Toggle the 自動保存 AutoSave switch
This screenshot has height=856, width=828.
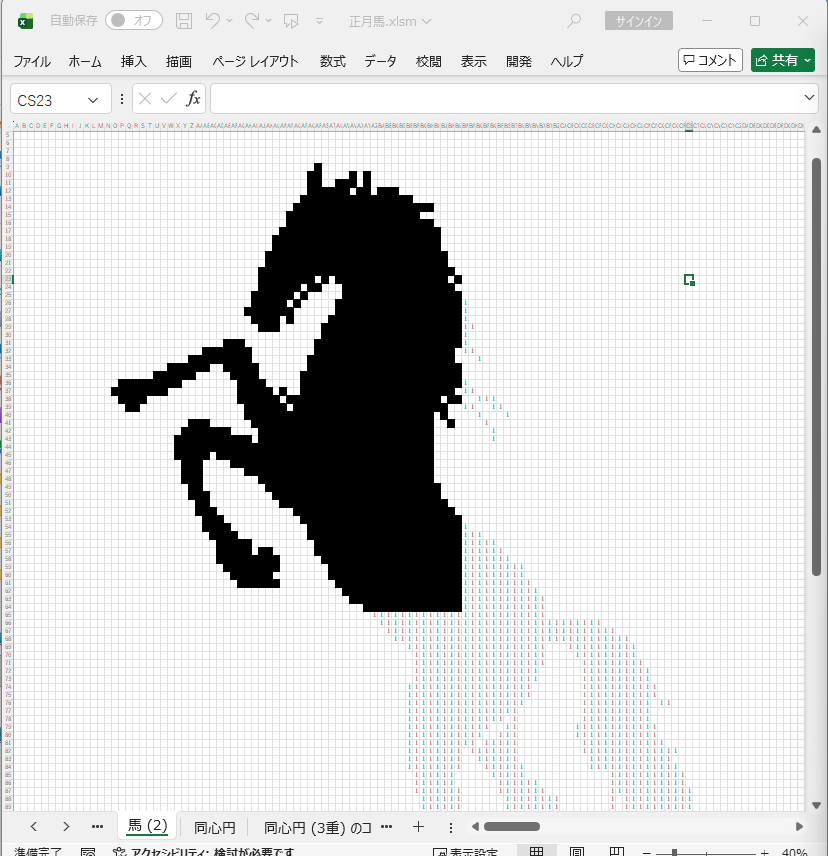click(x=134, y=21)
